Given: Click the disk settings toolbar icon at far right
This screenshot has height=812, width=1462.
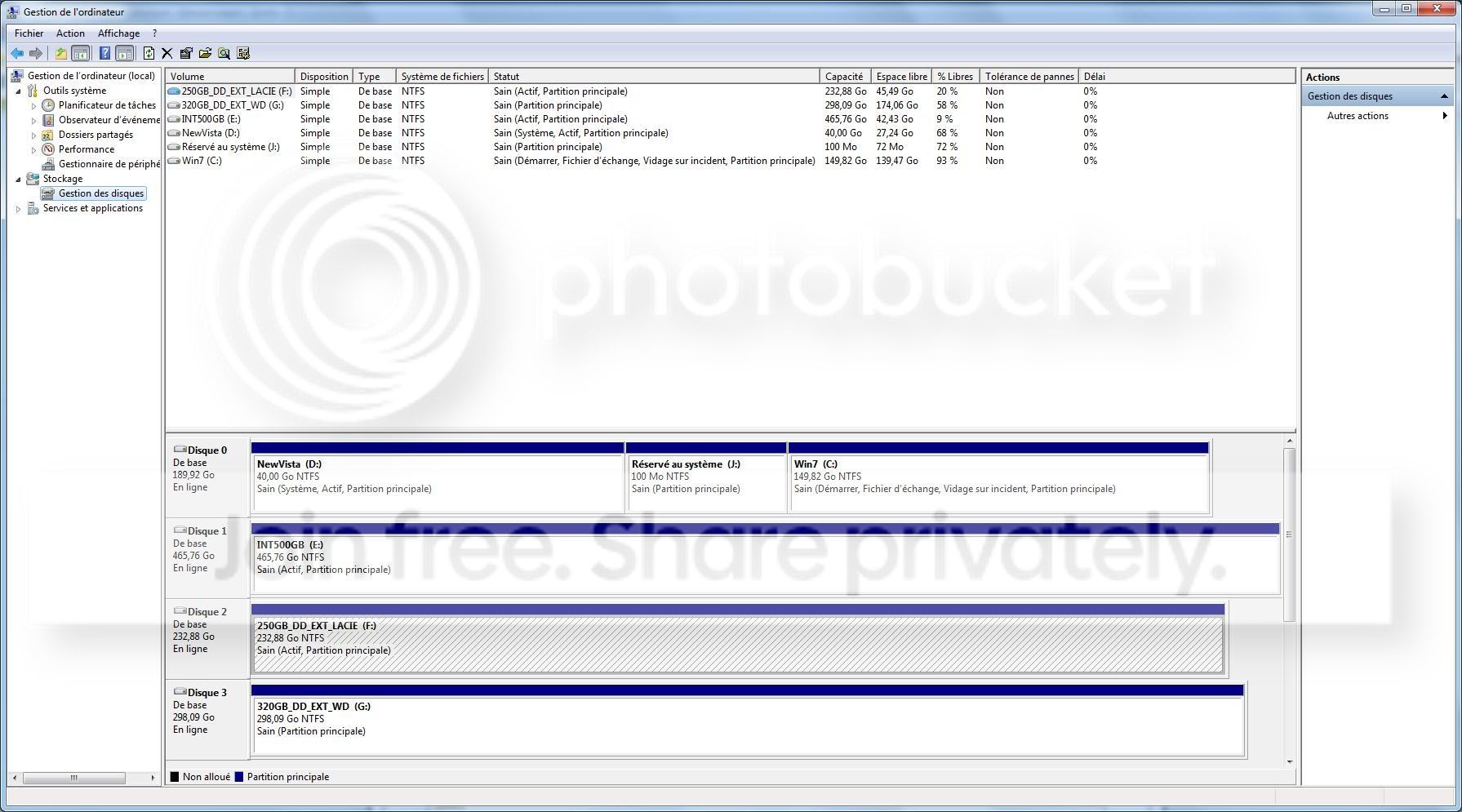Looking at the screenshot, I should 243,53.
